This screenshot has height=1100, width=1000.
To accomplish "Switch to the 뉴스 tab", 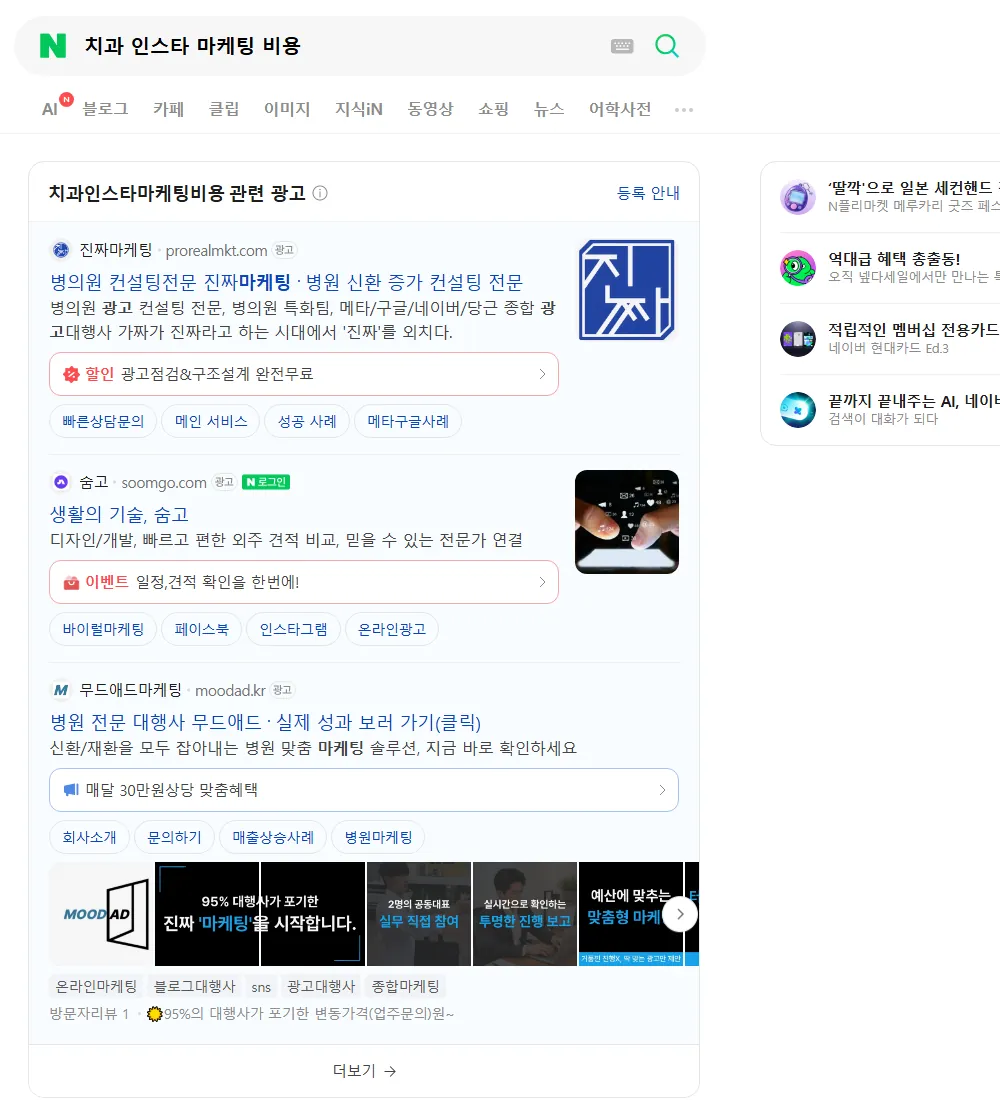I will (x=549, y=109).
